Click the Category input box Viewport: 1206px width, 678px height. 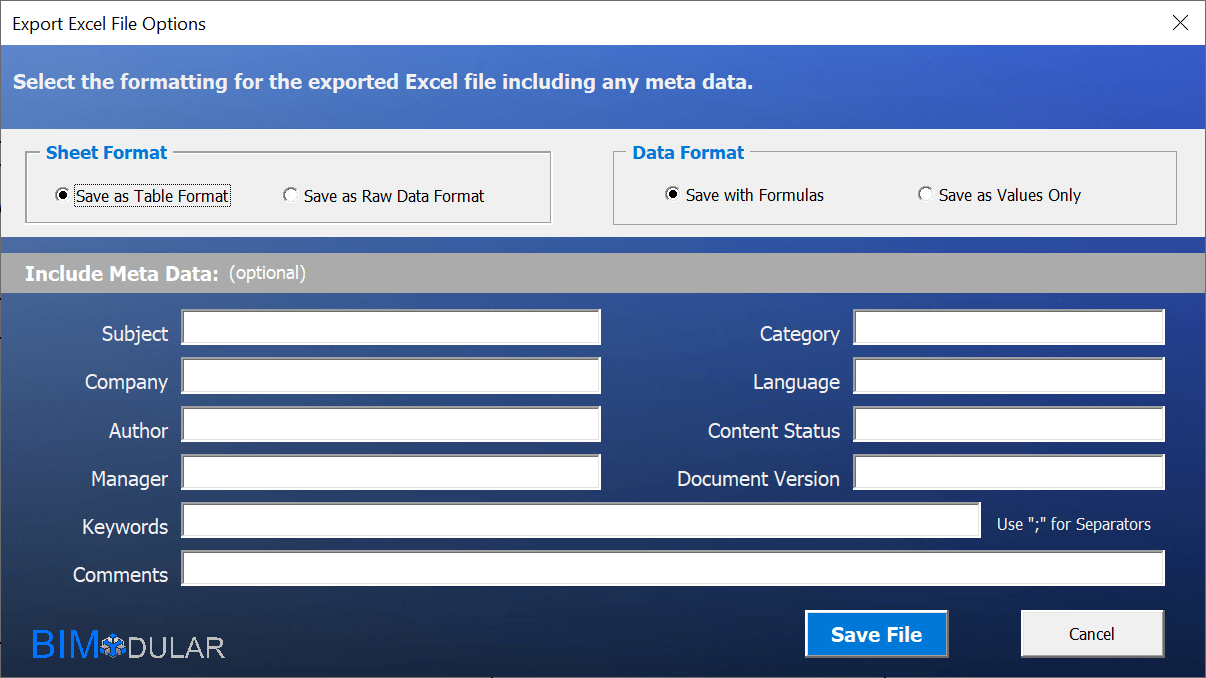tap(1008, 328)
